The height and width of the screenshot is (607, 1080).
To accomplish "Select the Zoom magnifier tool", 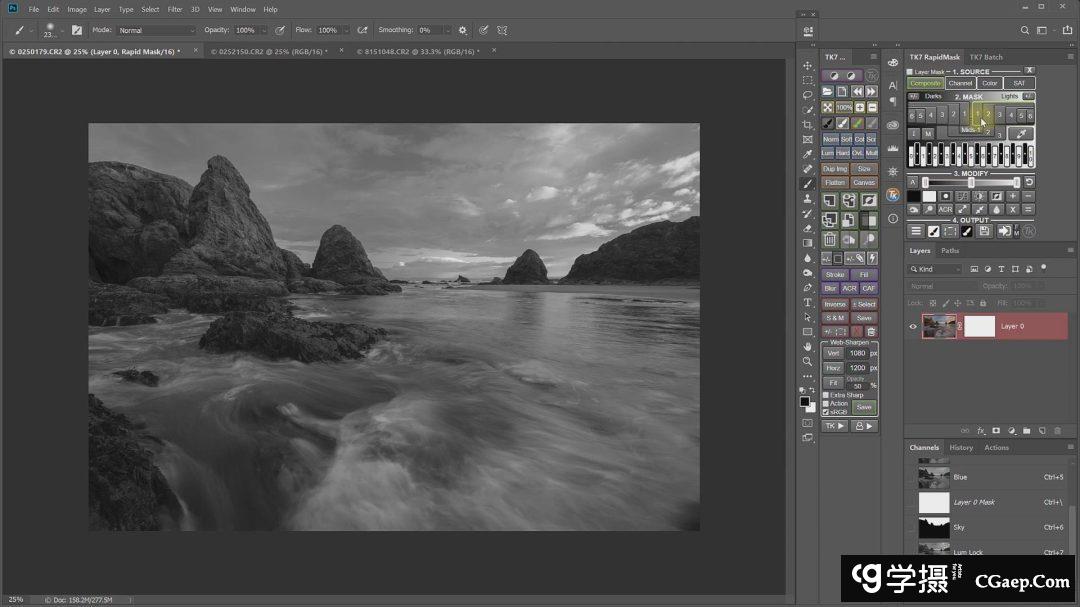I will [x=807, y=361].
